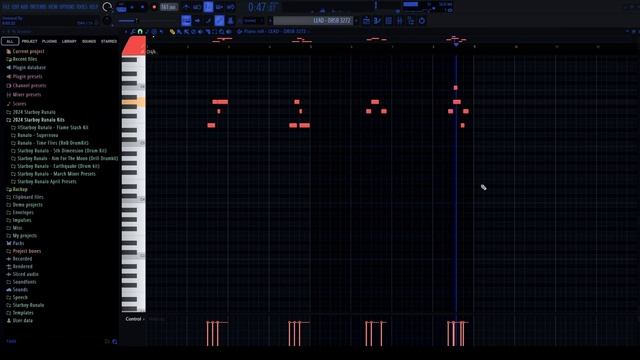The image size is (640, 360).
Task: Click the red piano roll corner tab above the keyboard
Action: point(134,46)
